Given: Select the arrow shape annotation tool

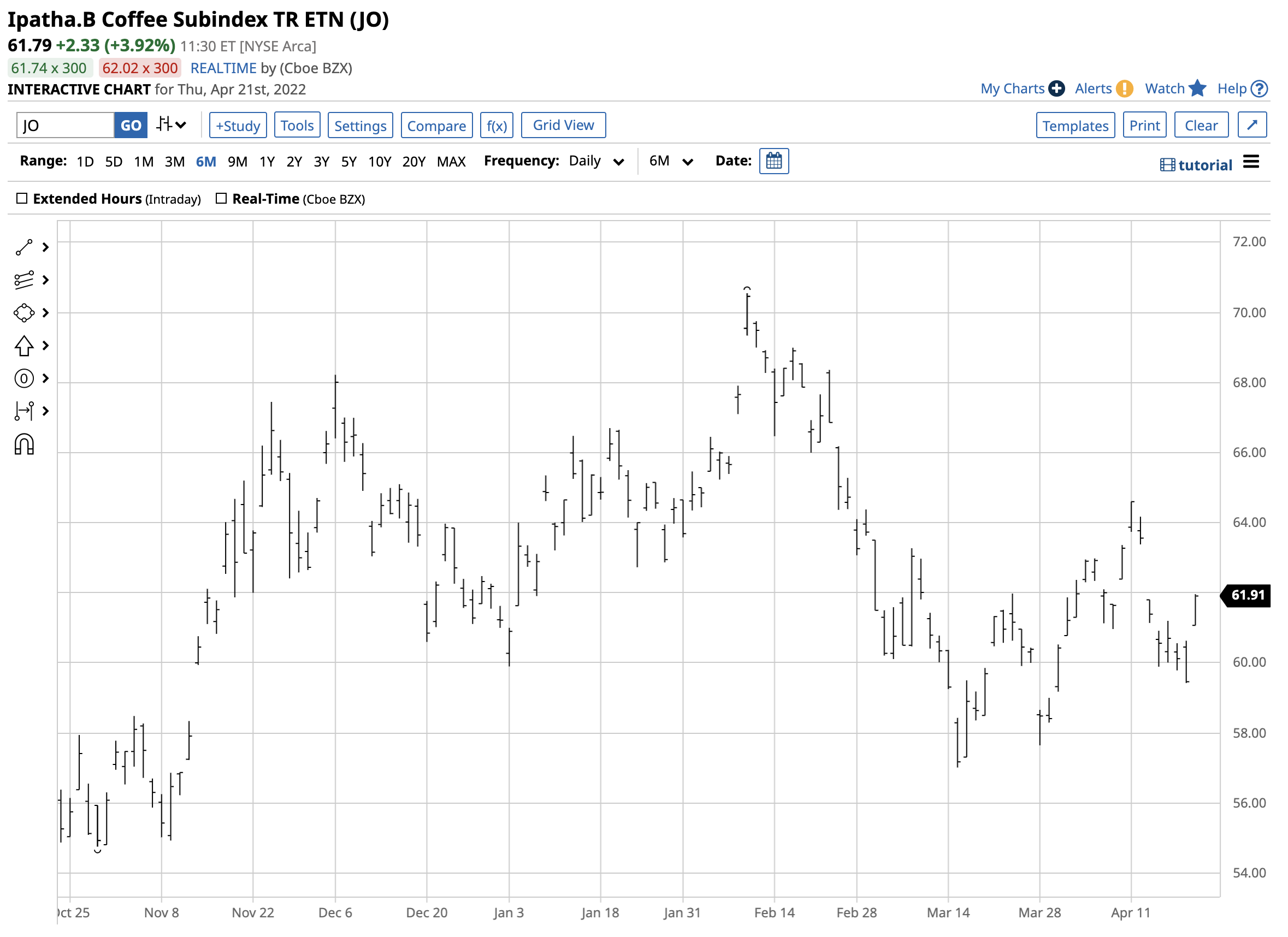Looking at the screenshot, I should [x=24, y=346].
